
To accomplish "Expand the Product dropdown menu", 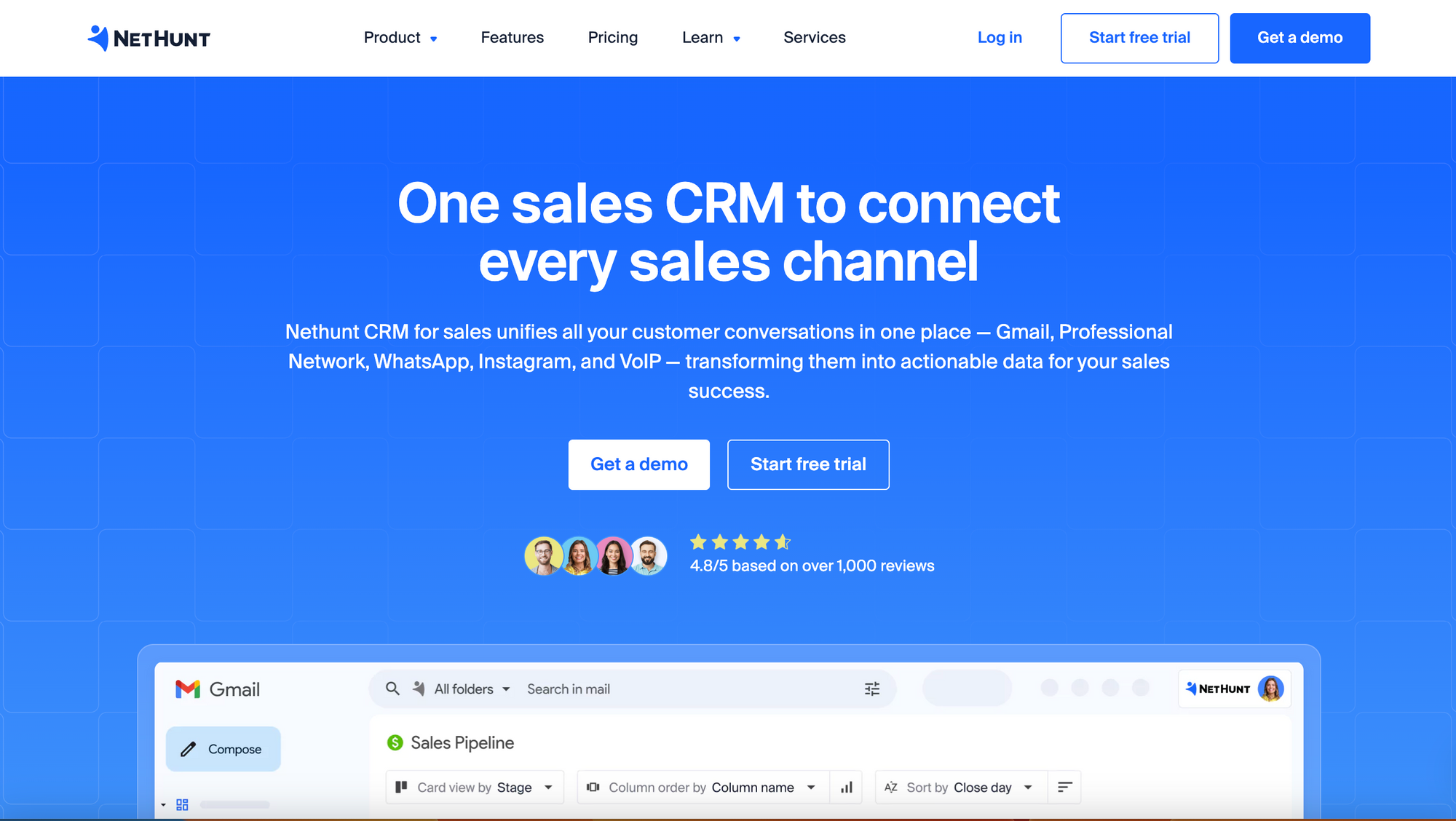I will pyautogui.click(x=399, y=38).
